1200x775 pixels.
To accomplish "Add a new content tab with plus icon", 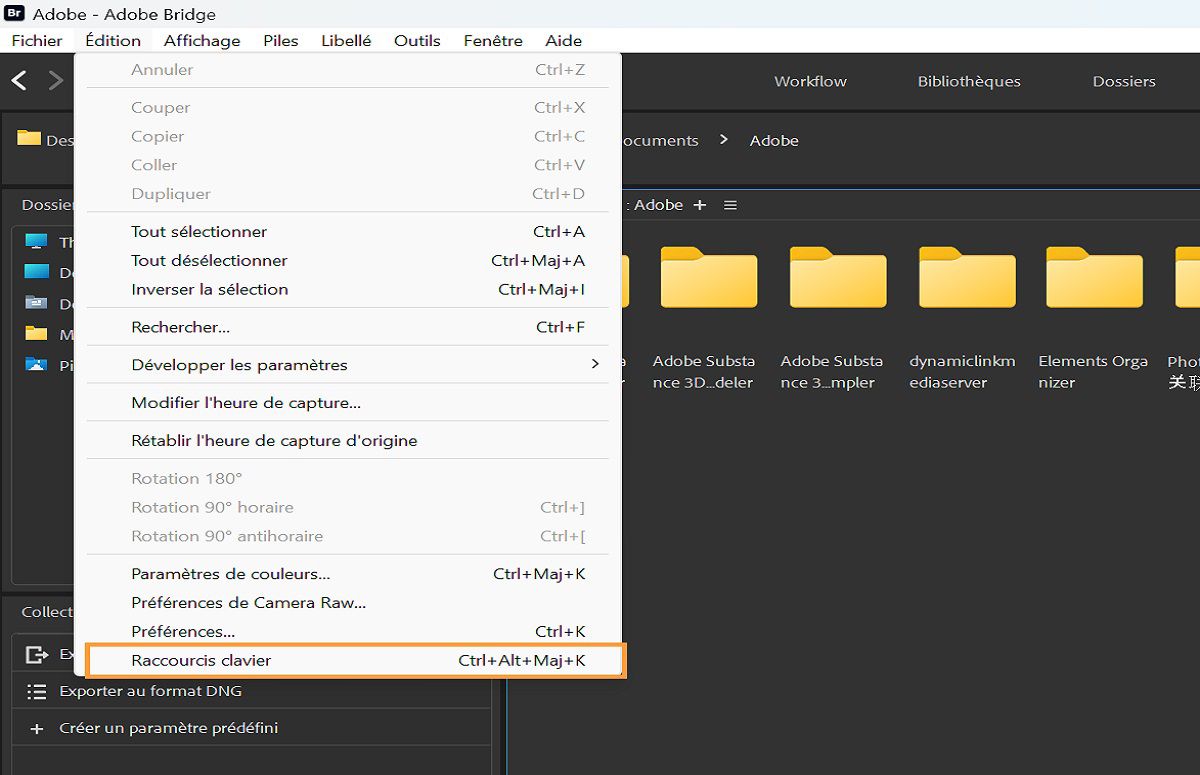I will click(700, 205).
